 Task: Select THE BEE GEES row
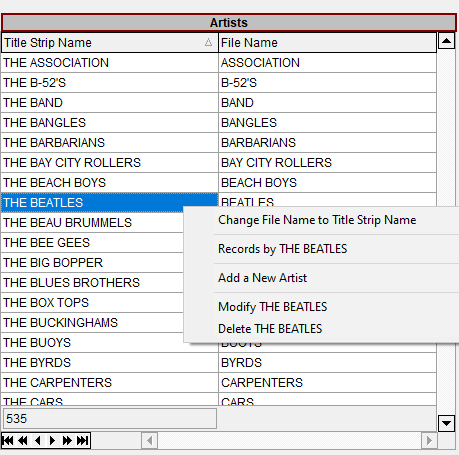92,243
